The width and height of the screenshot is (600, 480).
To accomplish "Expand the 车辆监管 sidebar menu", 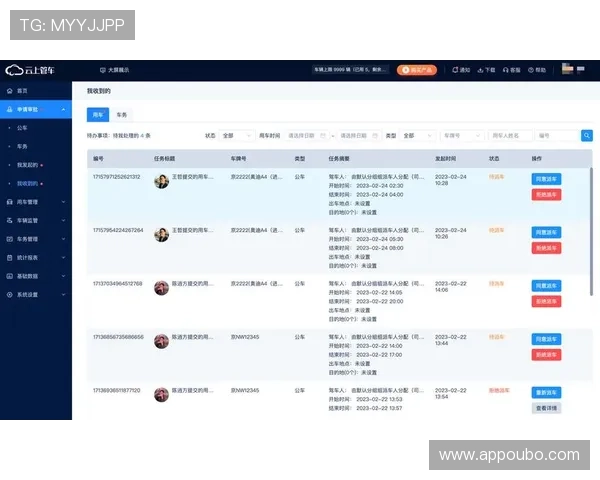I will pyautogui.click(x=36, y=220).
